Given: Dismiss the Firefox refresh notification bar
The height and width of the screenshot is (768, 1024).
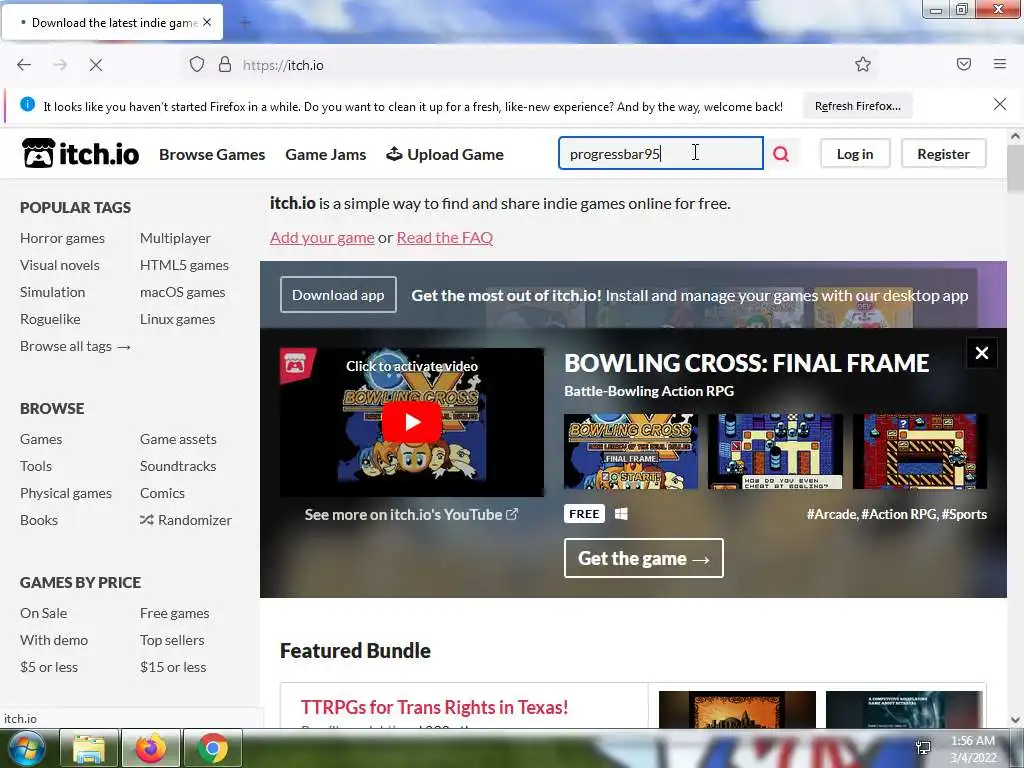Looking at the screenshot, I should pos(1000,104).
